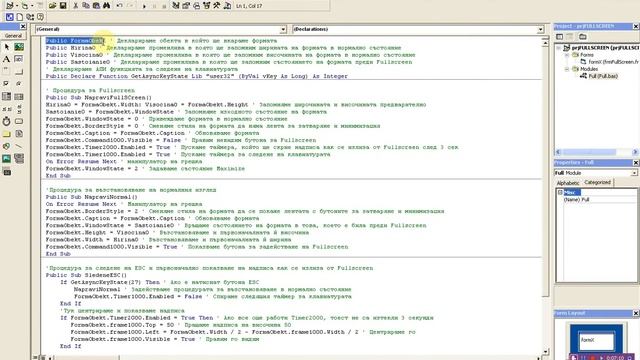The image size is (640, 360).
Task: Select the Timer stopwatch control in the toolbox
Action: tap(7, 121)
